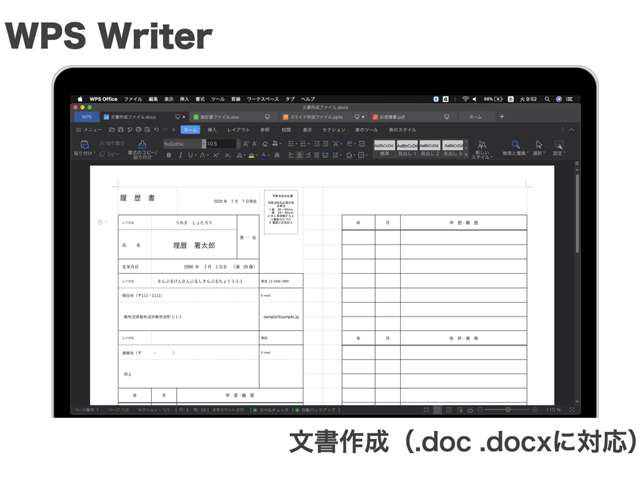Click the borders icon in paragraph group
This screenshot has width=640, height=480.
pos(361,155)
